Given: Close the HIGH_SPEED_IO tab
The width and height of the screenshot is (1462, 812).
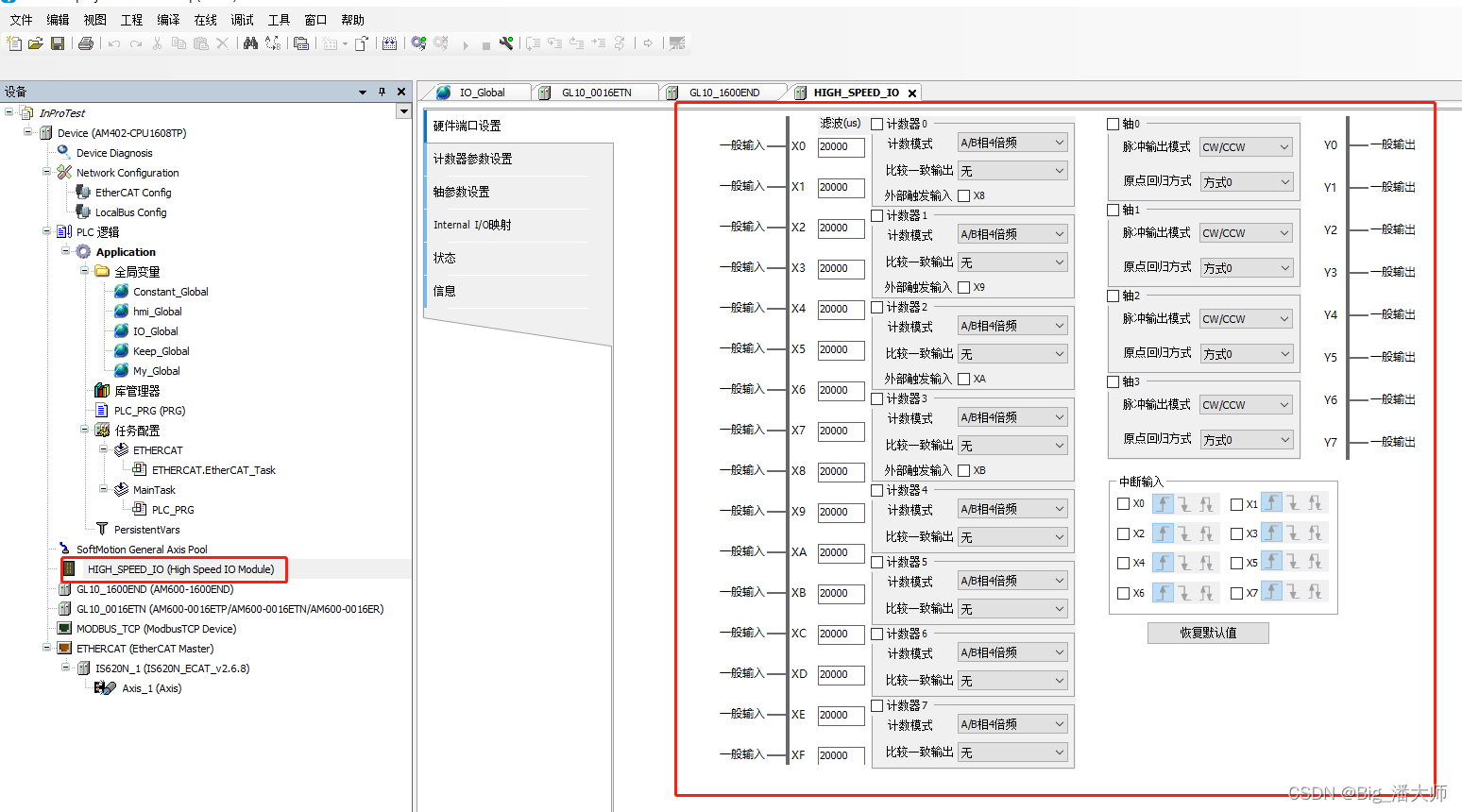Looking at the screenshot, I should (x=912, y=93).
